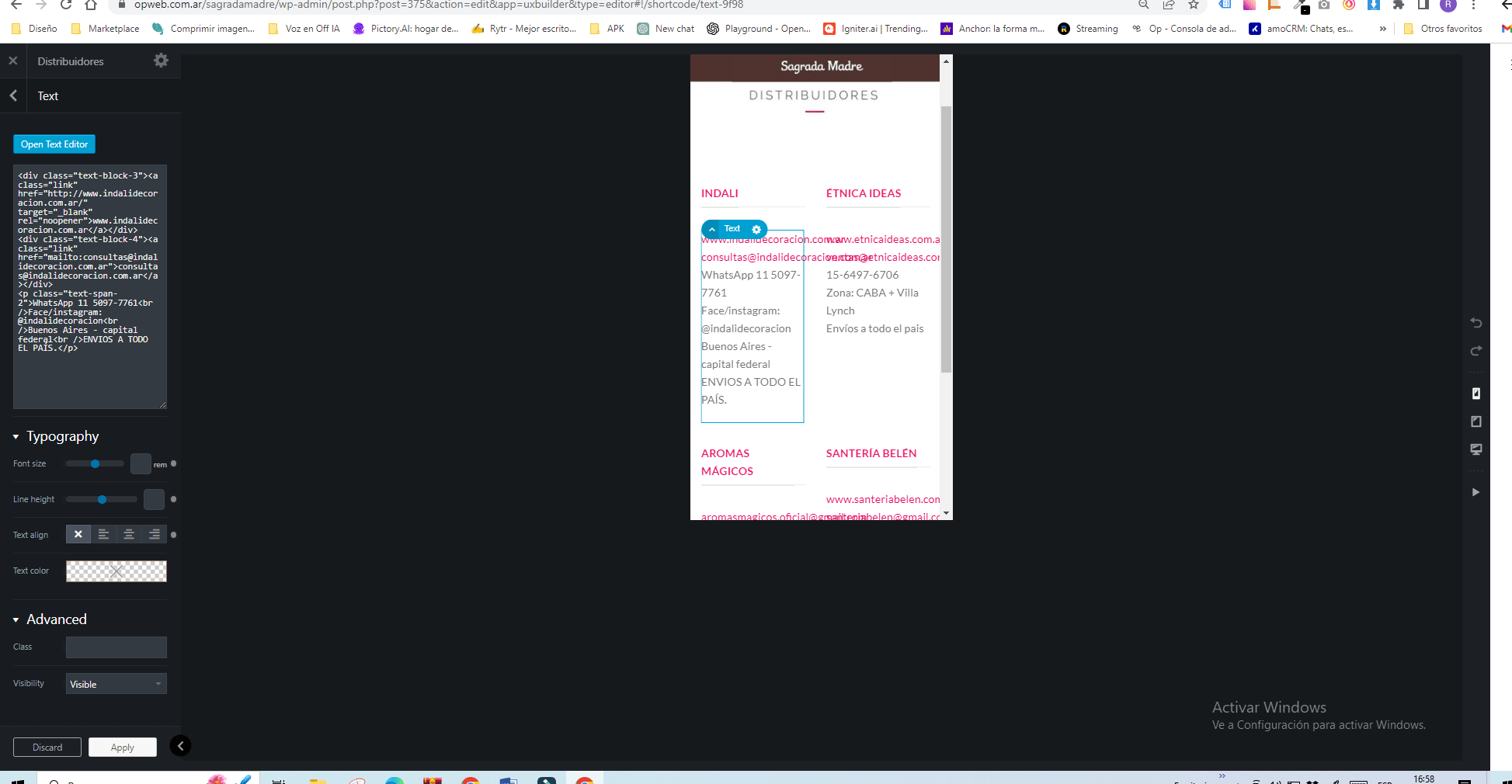Click the Font size value box

tap(141, 463)
